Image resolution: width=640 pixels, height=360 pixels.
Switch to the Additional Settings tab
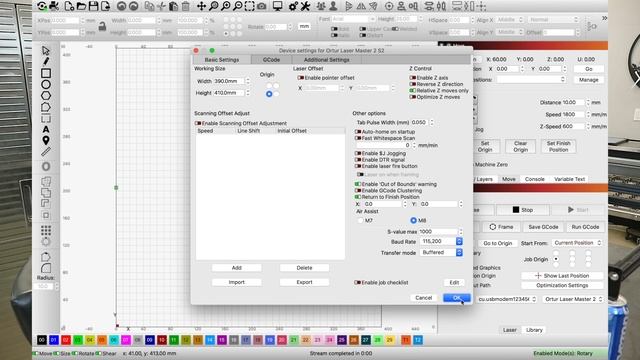tap(327, 60)
